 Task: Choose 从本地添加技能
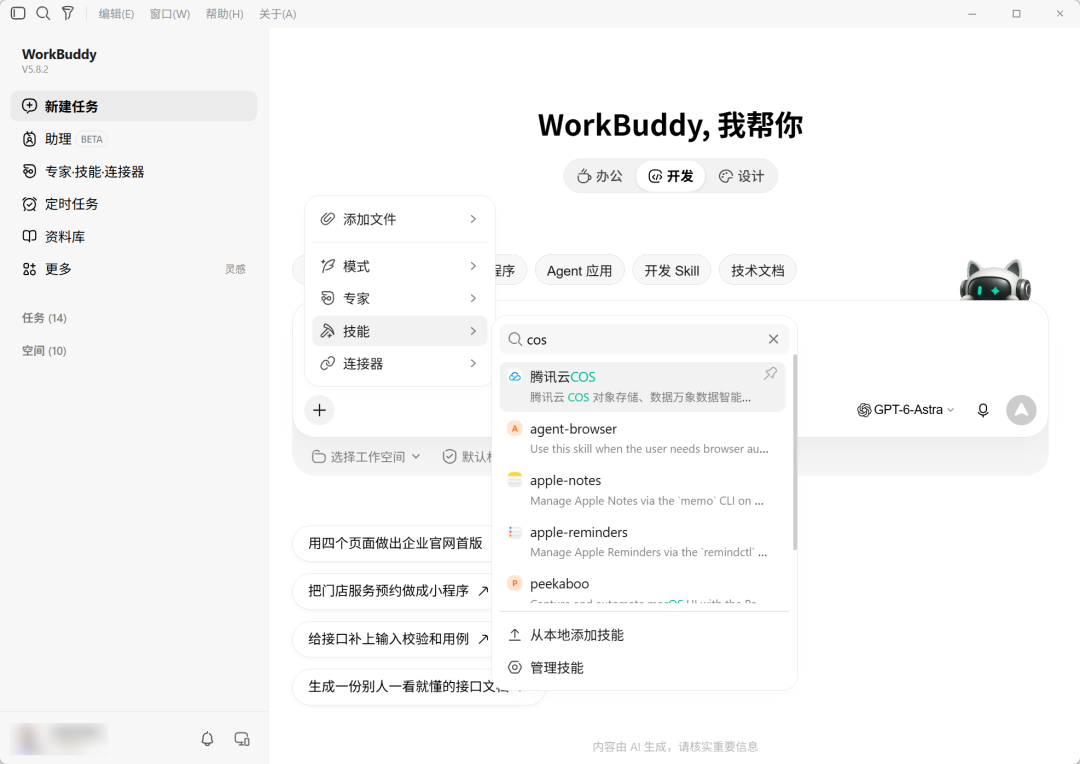[644, 635]
